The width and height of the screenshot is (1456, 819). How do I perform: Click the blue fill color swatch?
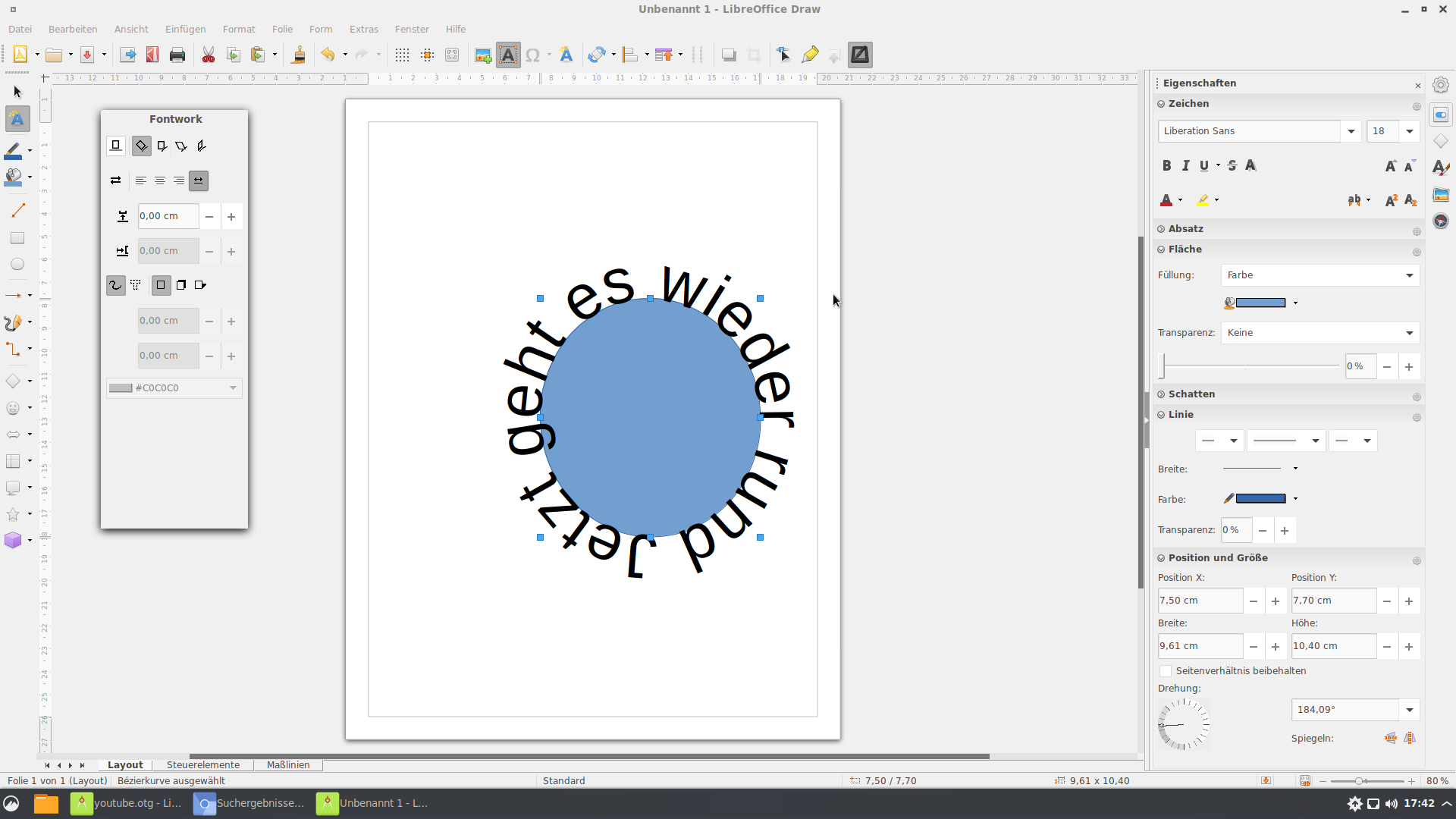point(1260,303)
